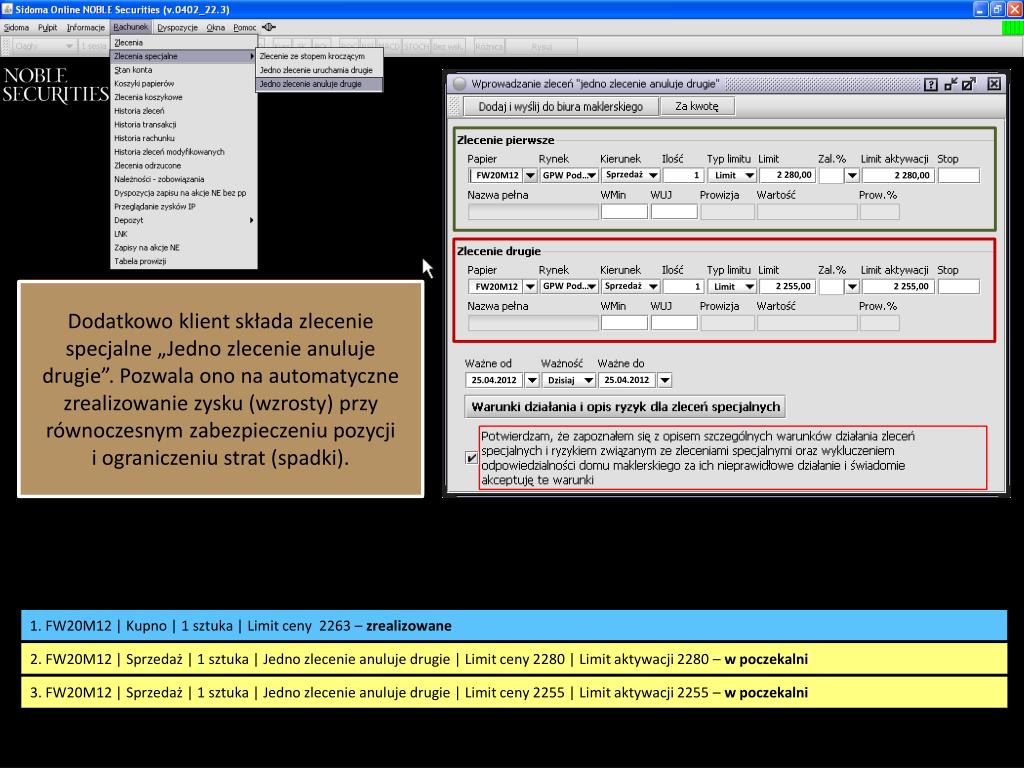This screenshot has height=768, width=1024.
Task: Click the Różnica toolbar button
Action: (x=489, y=46)
